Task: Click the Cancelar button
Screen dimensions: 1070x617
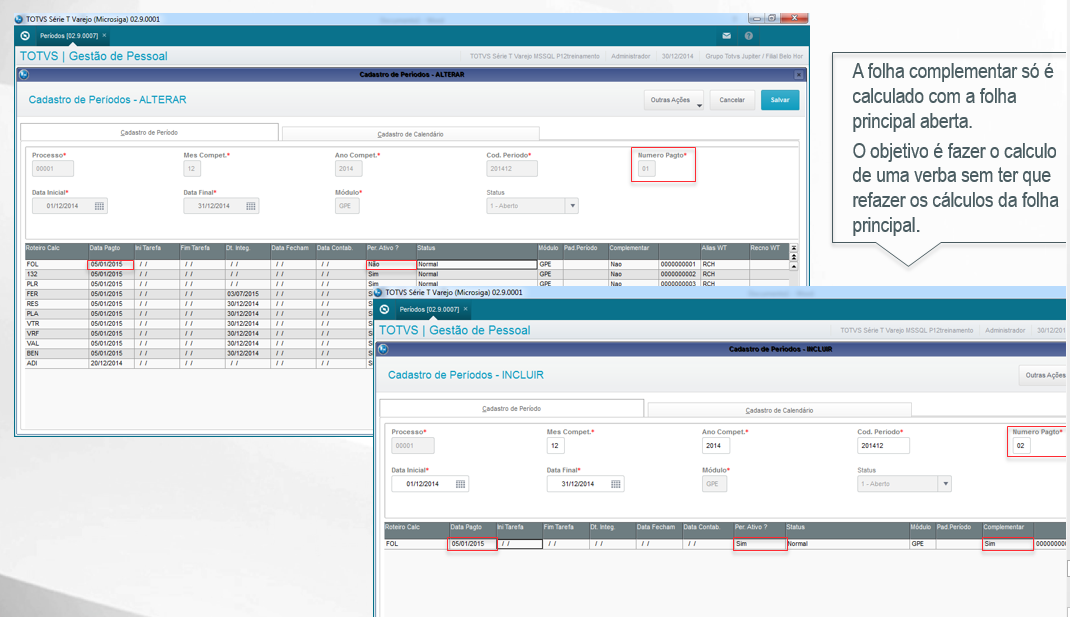Action: pos(732,100)
